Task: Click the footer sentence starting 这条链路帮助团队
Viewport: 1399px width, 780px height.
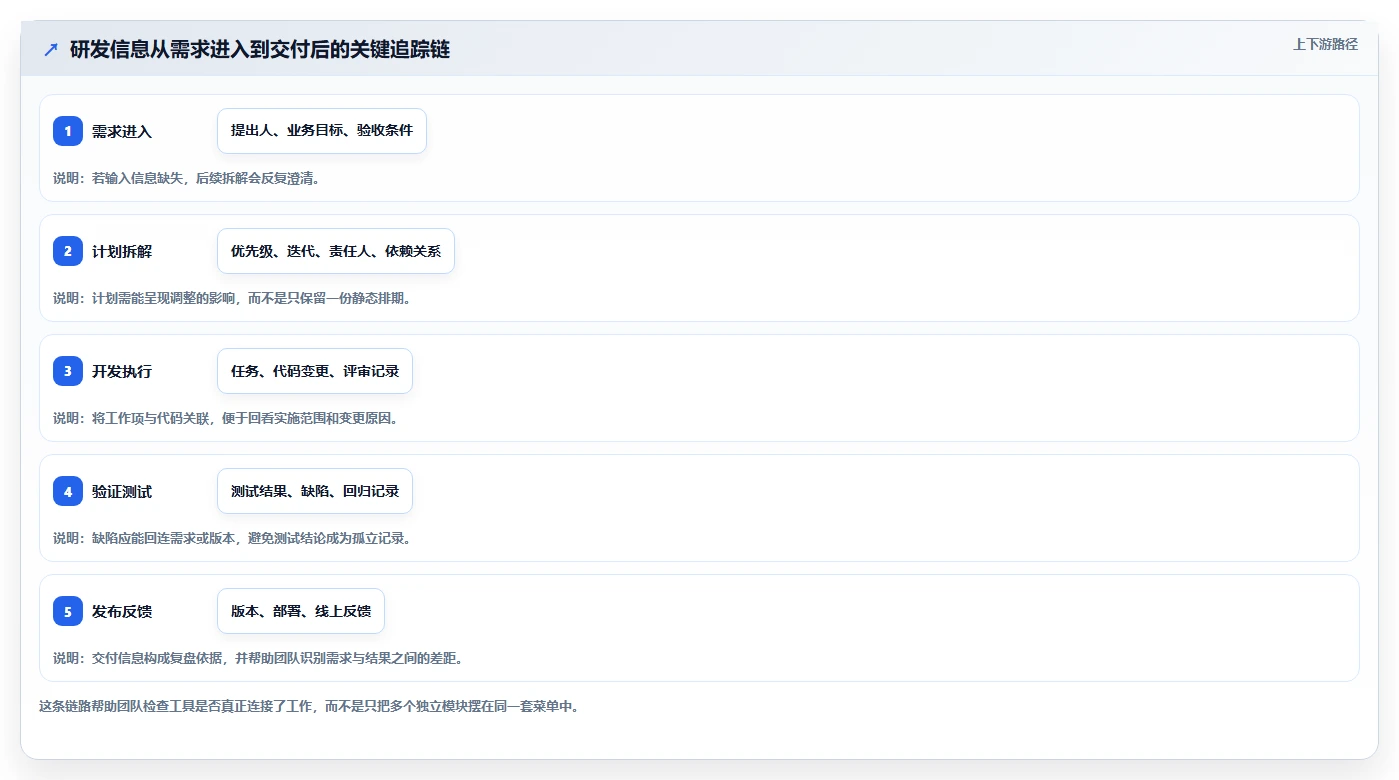Action: [x=309, y=706]
